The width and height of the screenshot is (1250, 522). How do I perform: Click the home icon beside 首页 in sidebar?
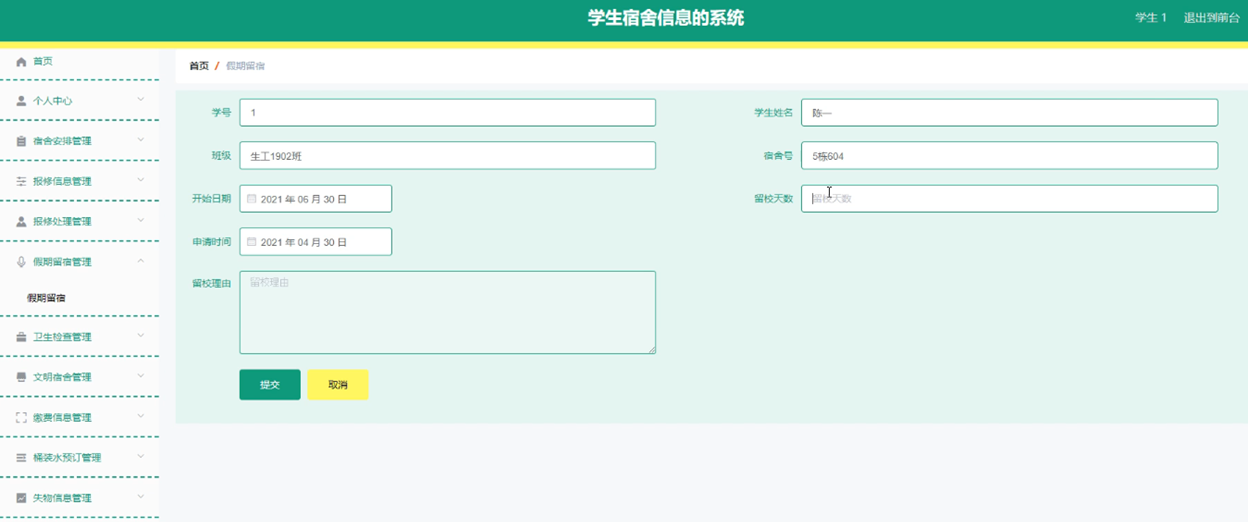click(x=21, y=62)
